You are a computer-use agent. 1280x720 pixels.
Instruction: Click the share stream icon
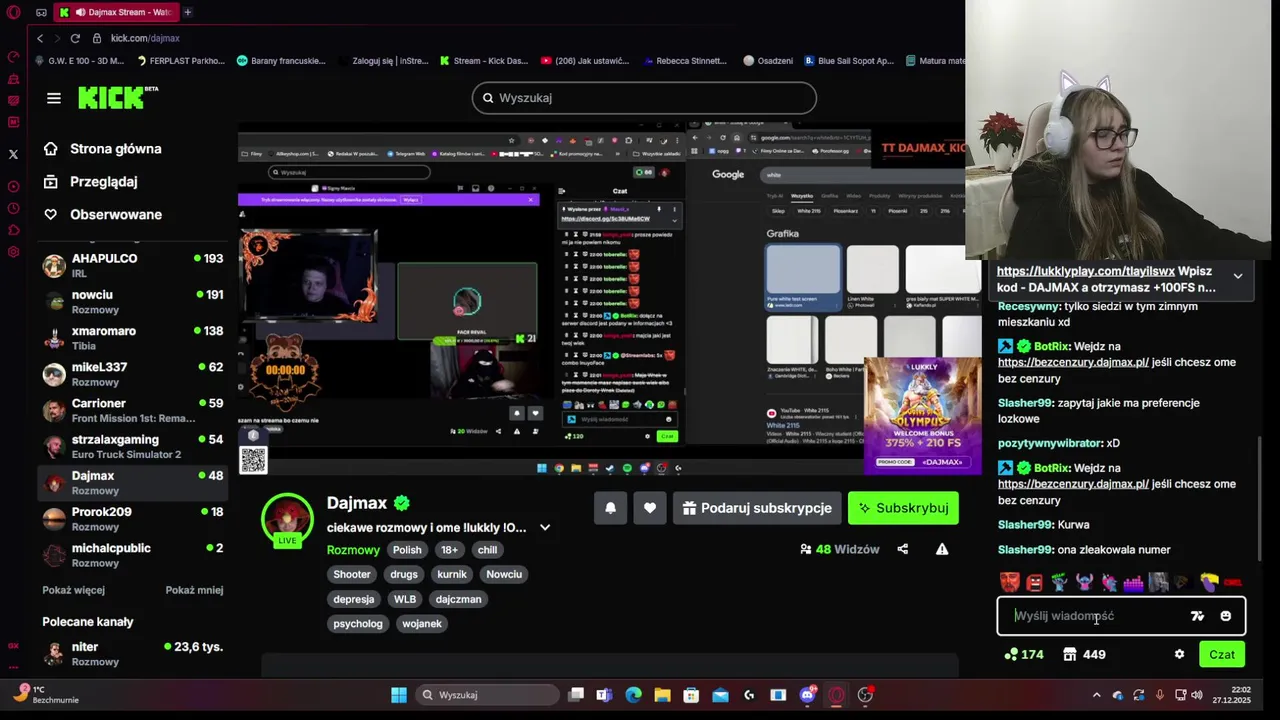click(x=903, y=549)
